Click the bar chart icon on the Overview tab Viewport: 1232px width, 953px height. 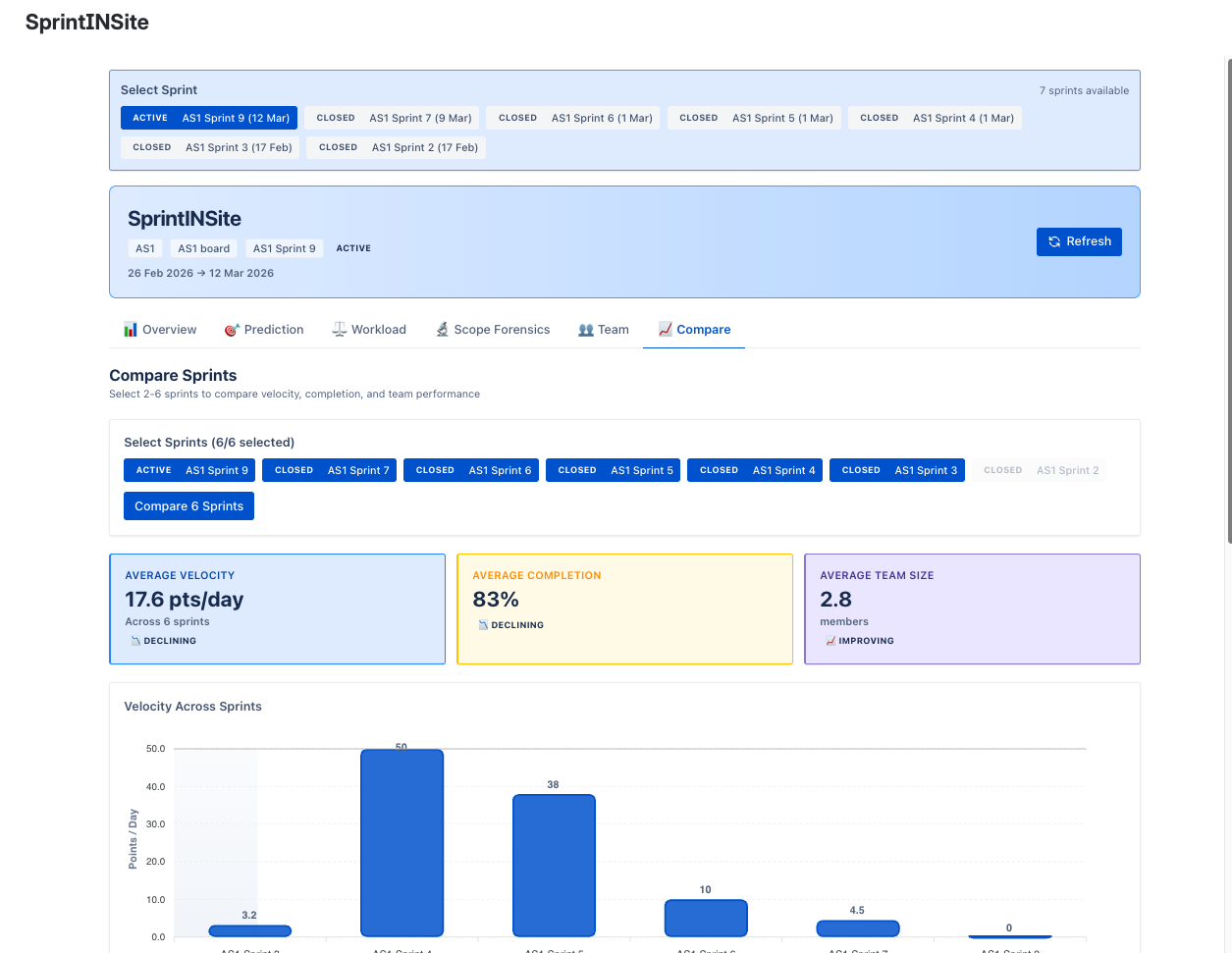point(131,329)
